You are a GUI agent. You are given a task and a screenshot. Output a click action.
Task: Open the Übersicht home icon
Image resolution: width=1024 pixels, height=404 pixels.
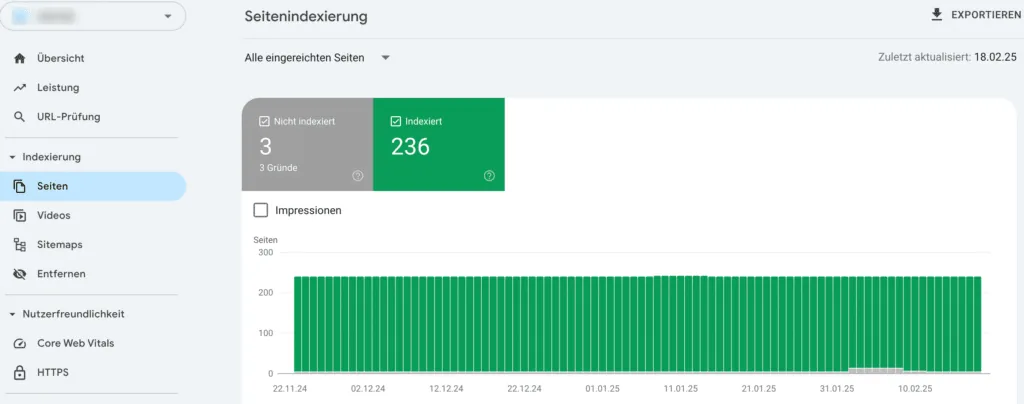(x=20, y=59)
